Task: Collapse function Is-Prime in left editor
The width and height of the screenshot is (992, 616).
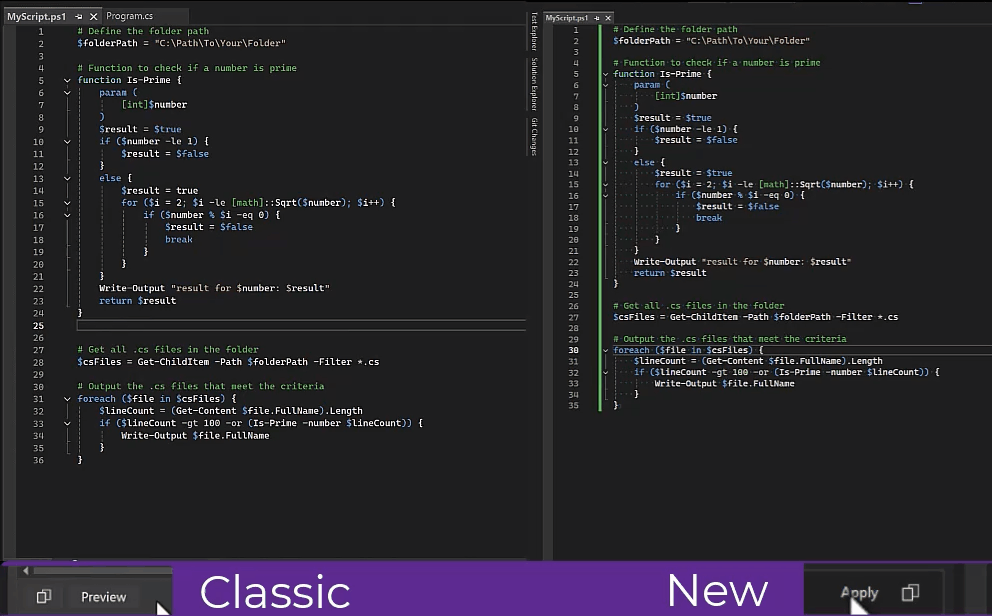Action: tap(67, 81)
